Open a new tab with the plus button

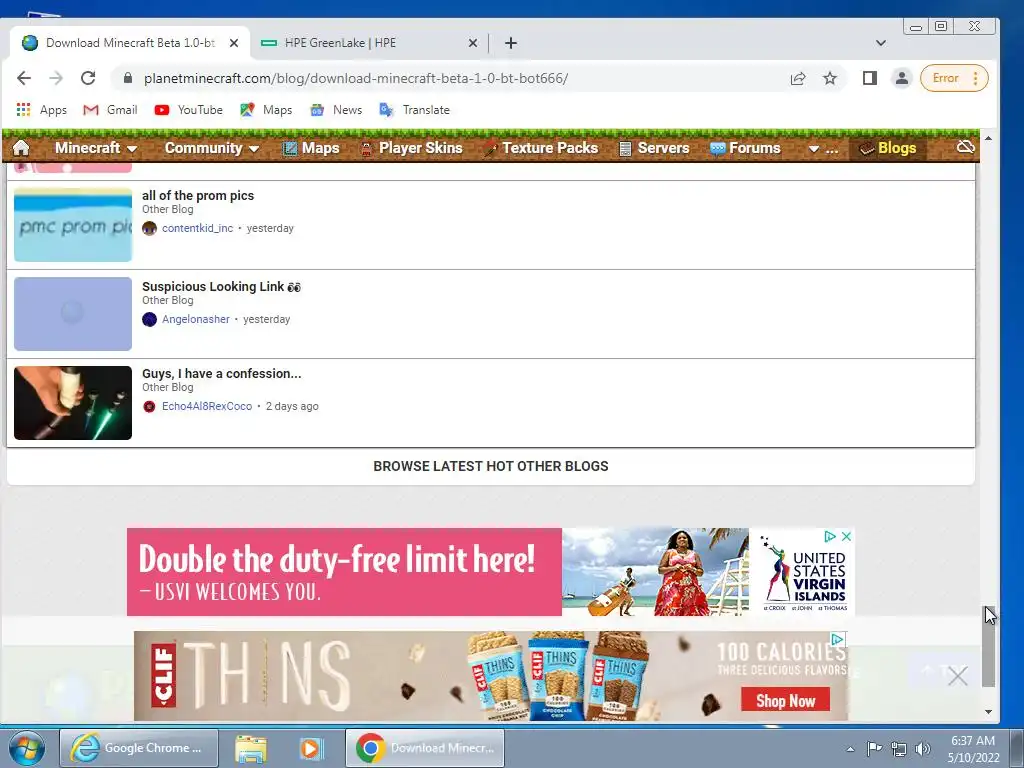tap(511, 43)
